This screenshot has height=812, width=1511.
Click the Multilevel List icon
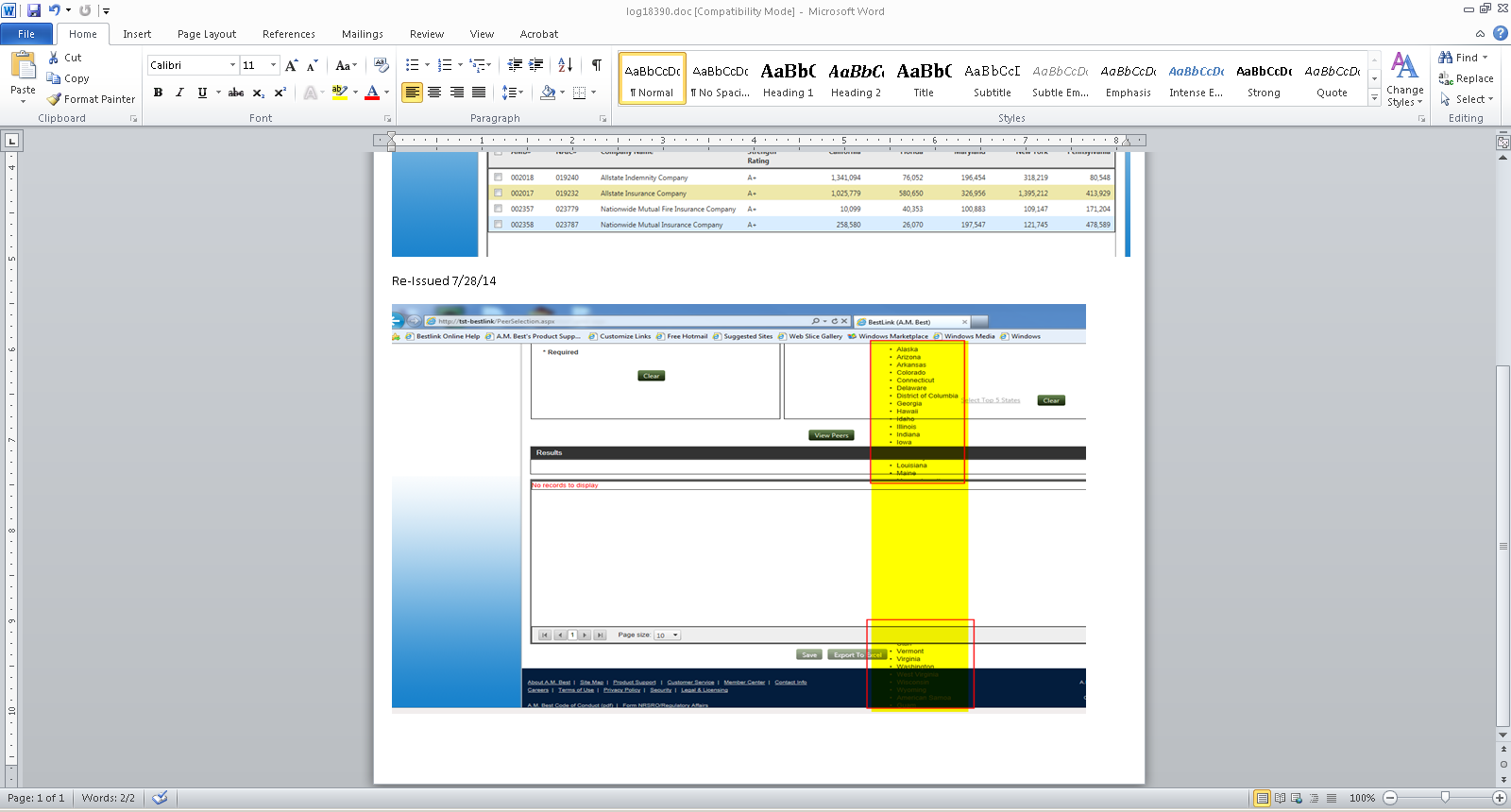point(478,65)
